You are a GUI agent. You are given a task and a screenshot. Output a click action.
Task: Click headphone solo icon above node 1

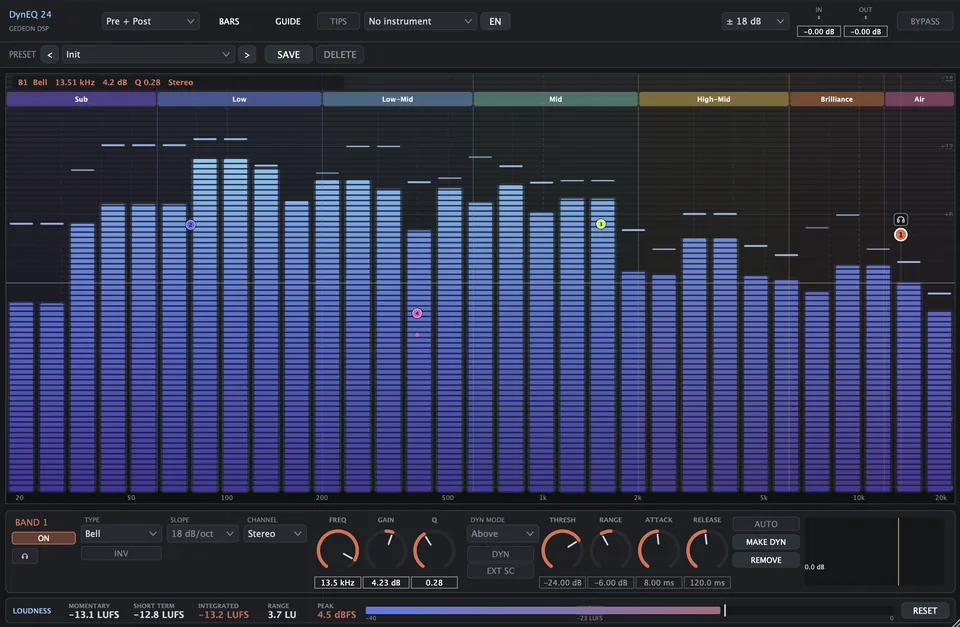pyautogui.click(x=900, y=219)
